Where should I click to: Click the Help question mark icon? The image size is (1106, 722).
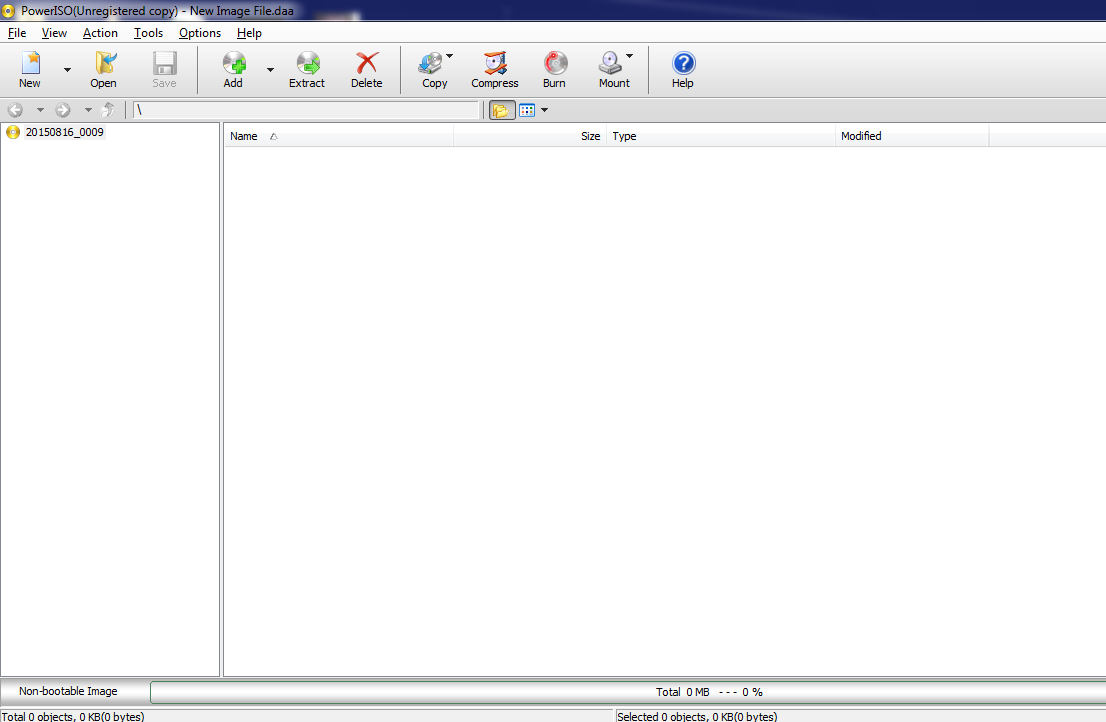(683, 63)
